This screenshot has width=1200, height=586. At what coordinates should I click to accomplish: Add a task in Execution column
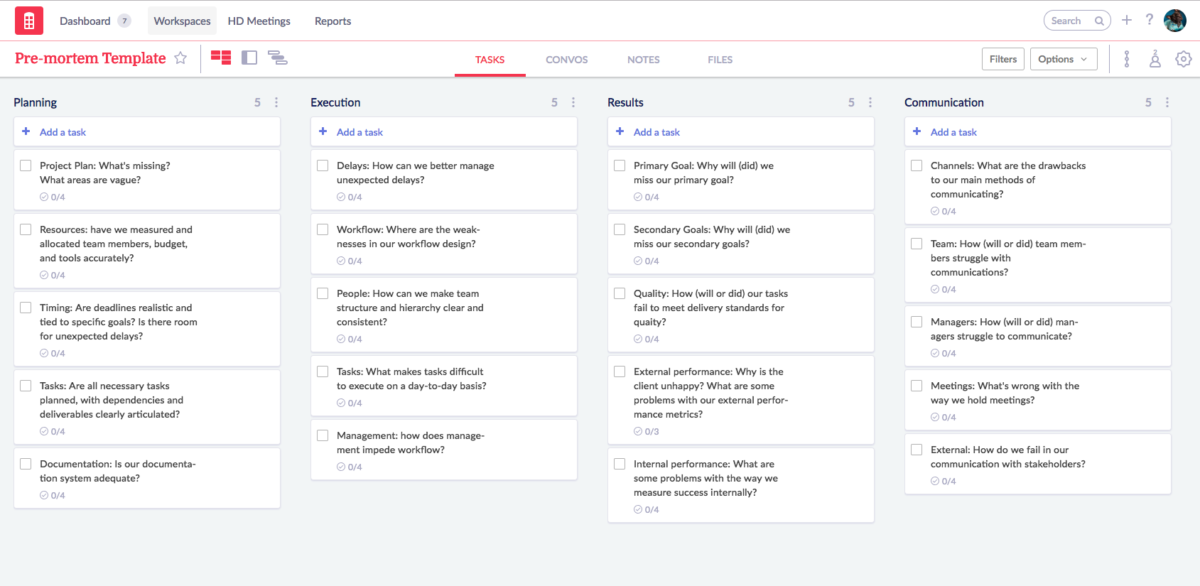point(359,132)
